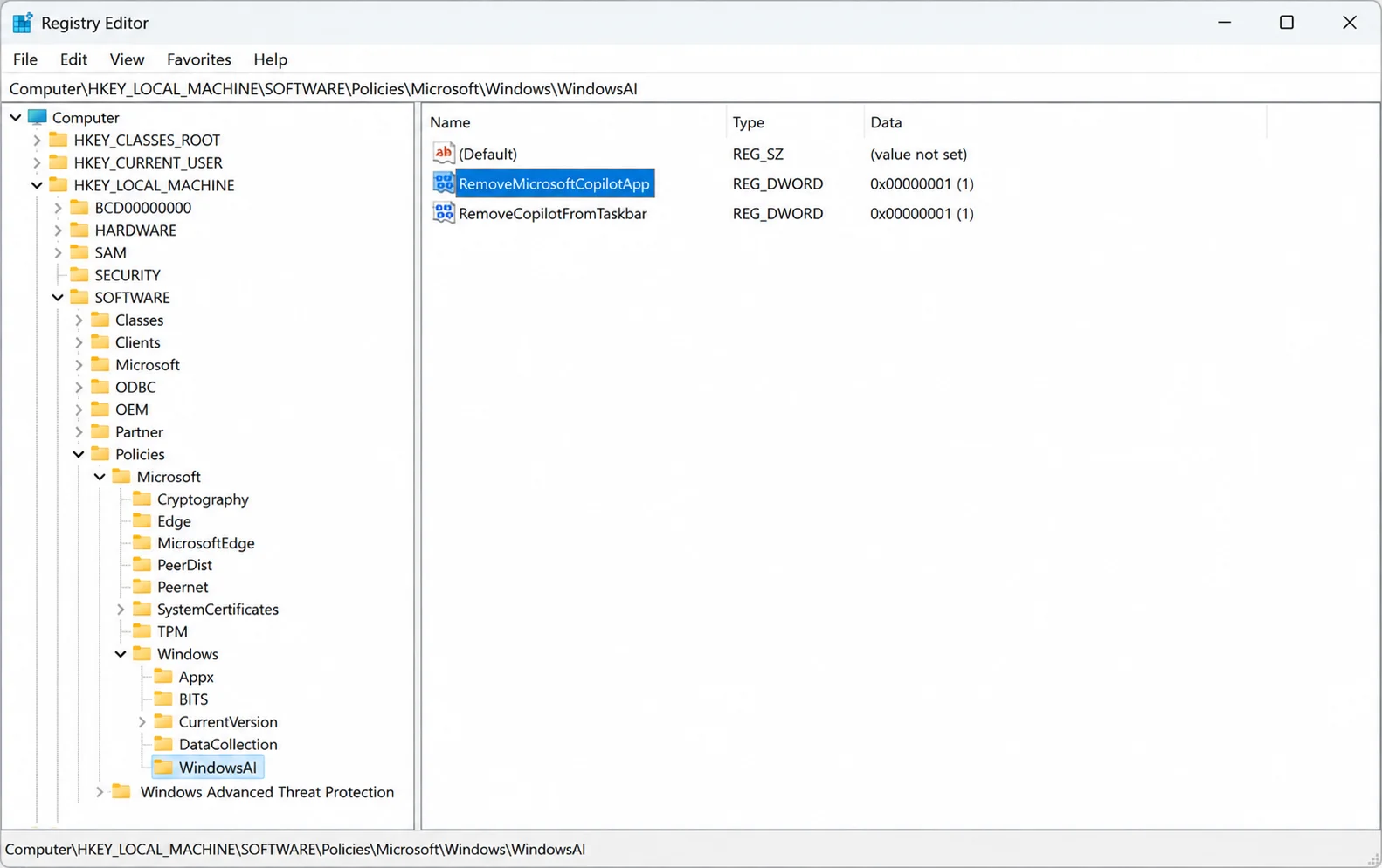Select the Appx key
The image size is (1382, 868).
pos(196,677)
